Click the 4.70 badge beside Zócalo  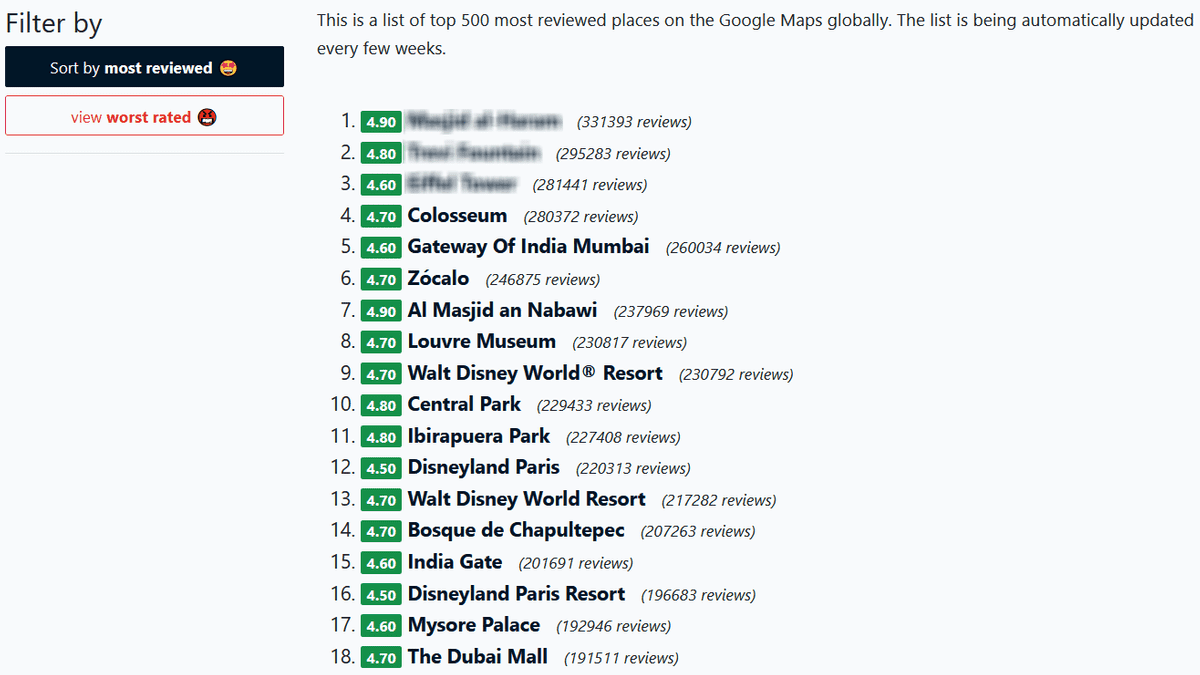click(x=381, y=279)
